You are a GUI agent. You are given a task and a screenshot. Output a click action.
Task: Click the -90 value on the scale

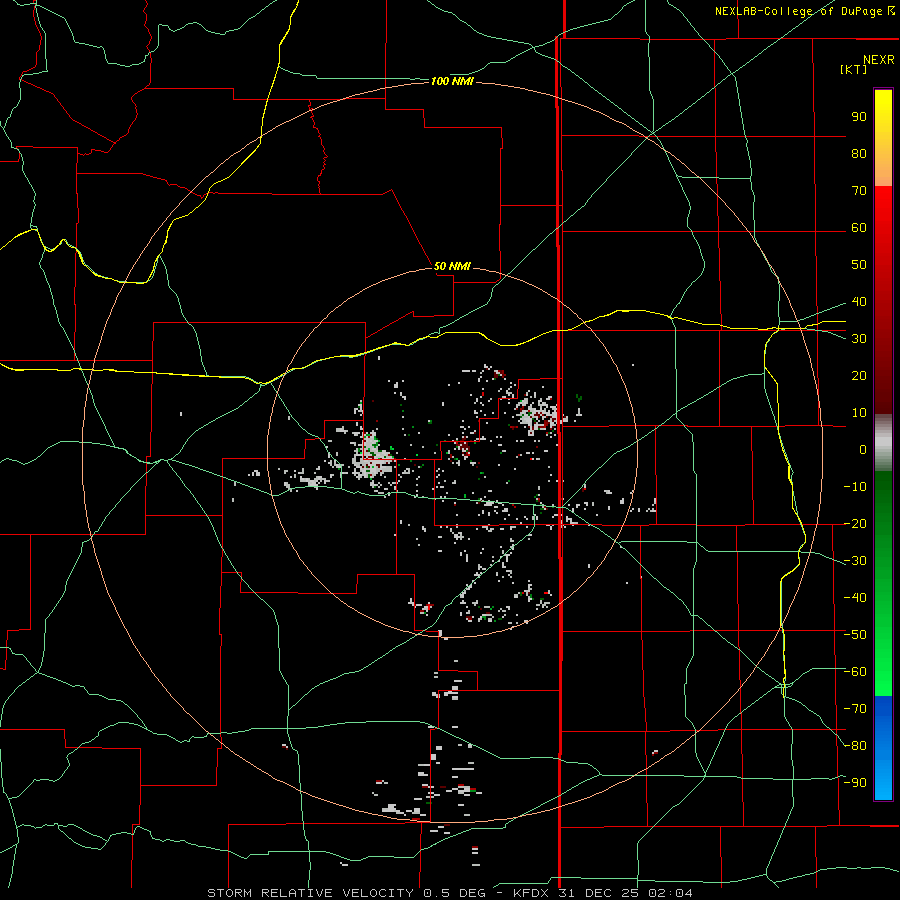(x=855, y=783)
